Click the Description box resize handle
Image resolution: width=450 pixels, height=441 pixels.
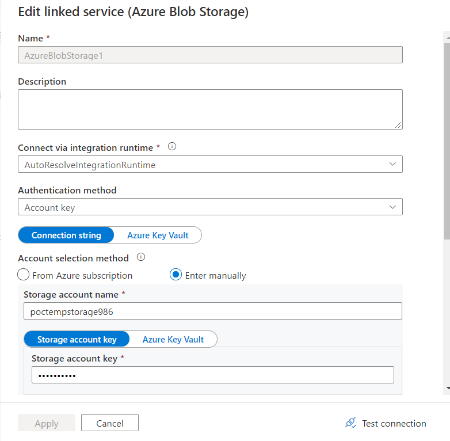tap(398, 125)
